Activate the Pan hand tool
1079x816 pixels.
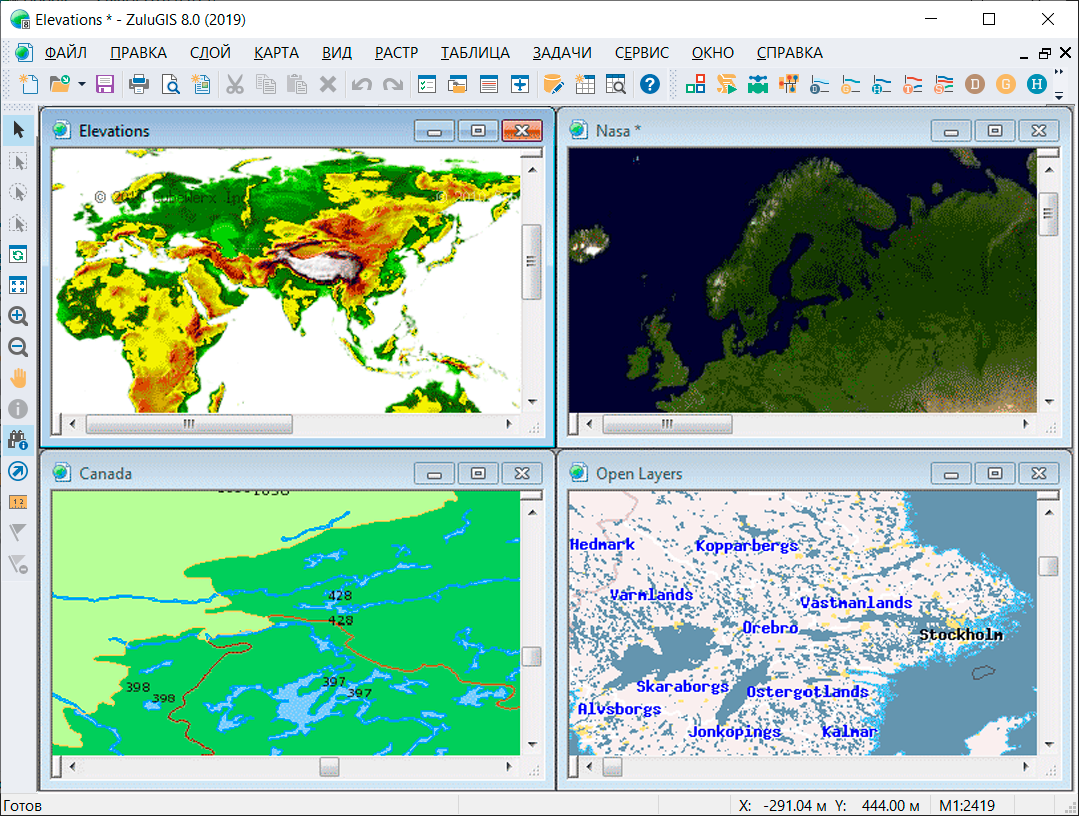[x=17, y=378]
